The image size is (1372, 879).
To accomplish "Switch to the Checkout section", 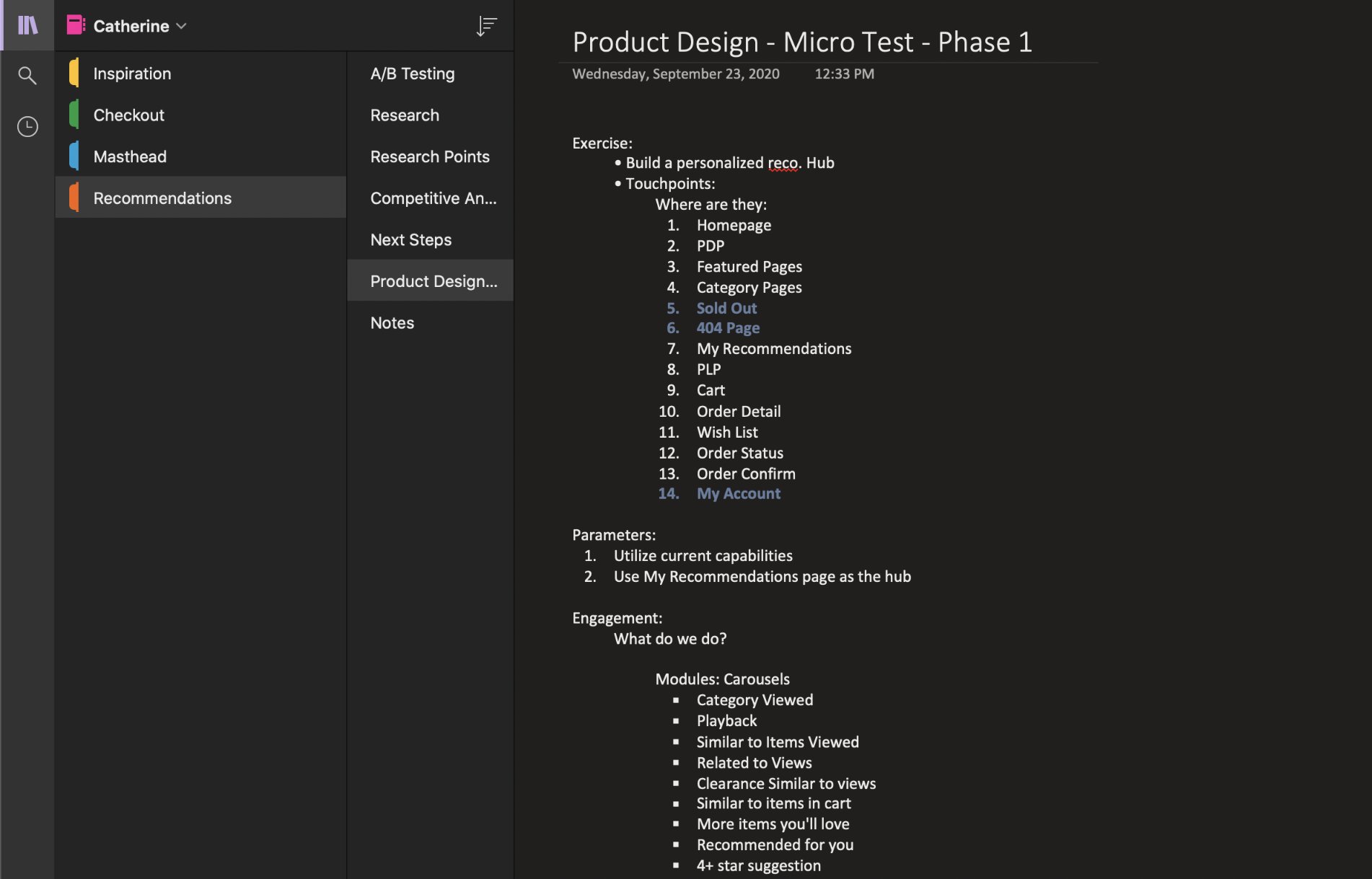I will [128, 114].
